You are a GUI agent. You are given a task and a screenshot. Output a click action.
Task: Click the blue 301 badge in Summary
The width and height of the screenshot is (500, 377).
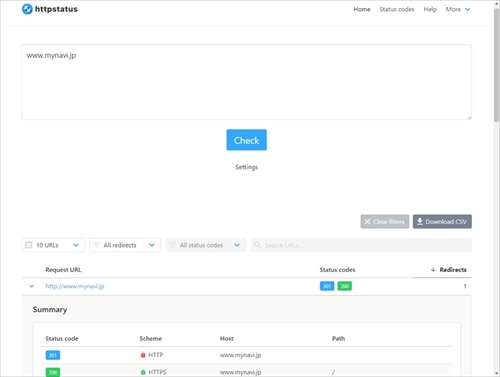tap(53, 355)
